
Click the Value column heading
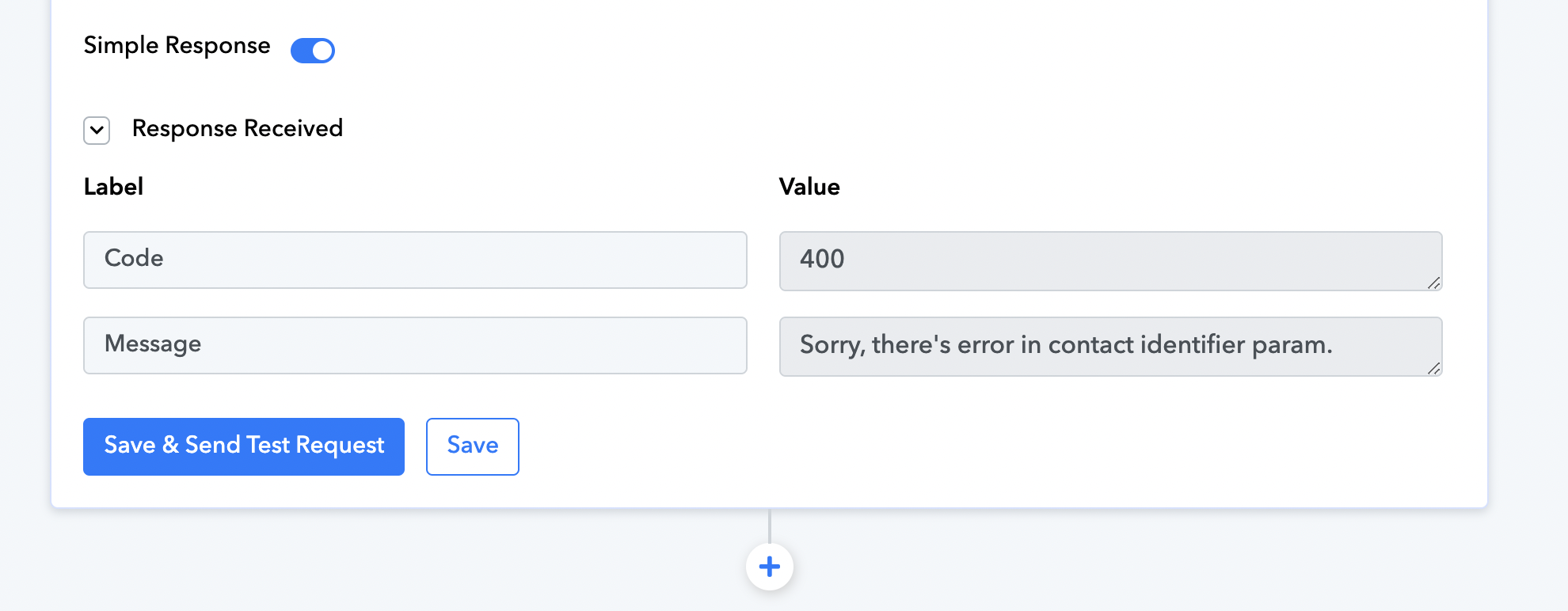tap(809, 187)
